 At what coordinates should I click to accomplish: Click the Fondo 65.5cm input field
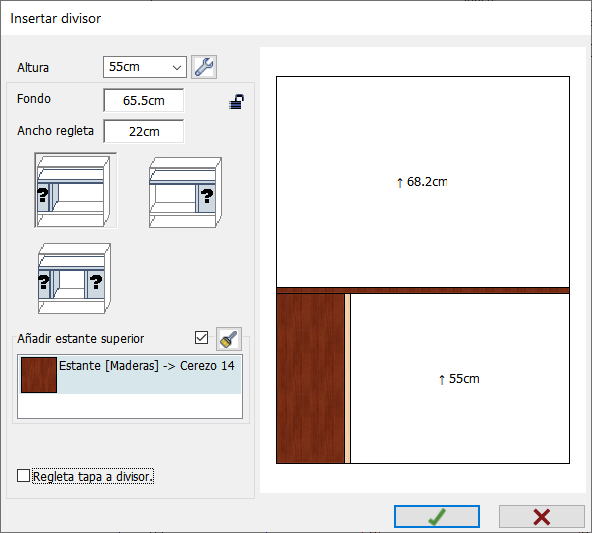[143, 100]
